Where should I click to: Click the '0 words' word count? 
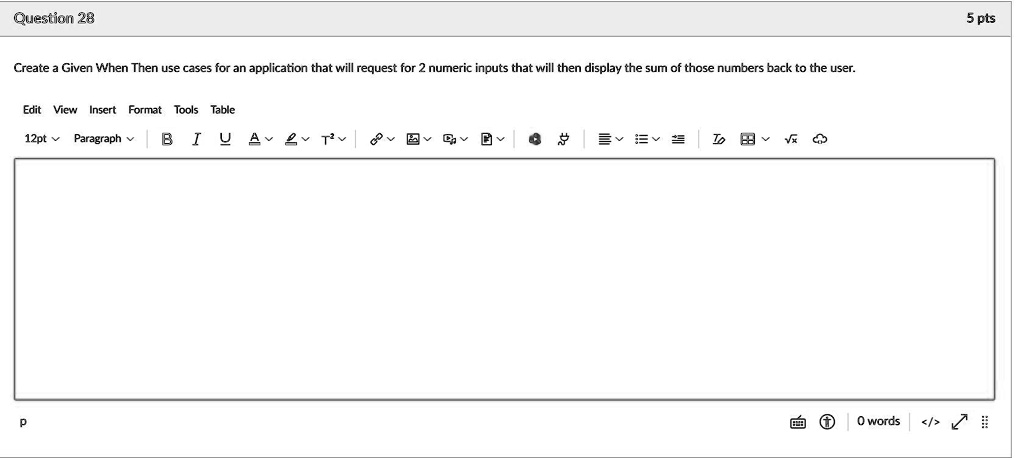tap(878, 421)
